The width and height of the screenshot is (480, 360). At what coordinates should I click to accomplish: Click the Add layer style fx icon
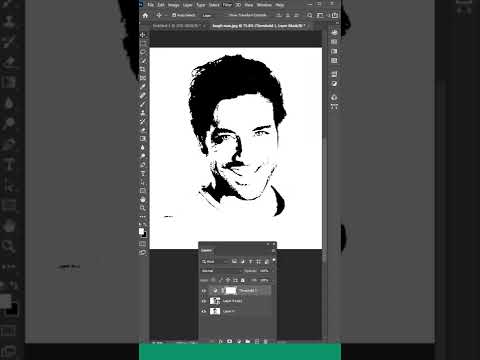point(221,341)
